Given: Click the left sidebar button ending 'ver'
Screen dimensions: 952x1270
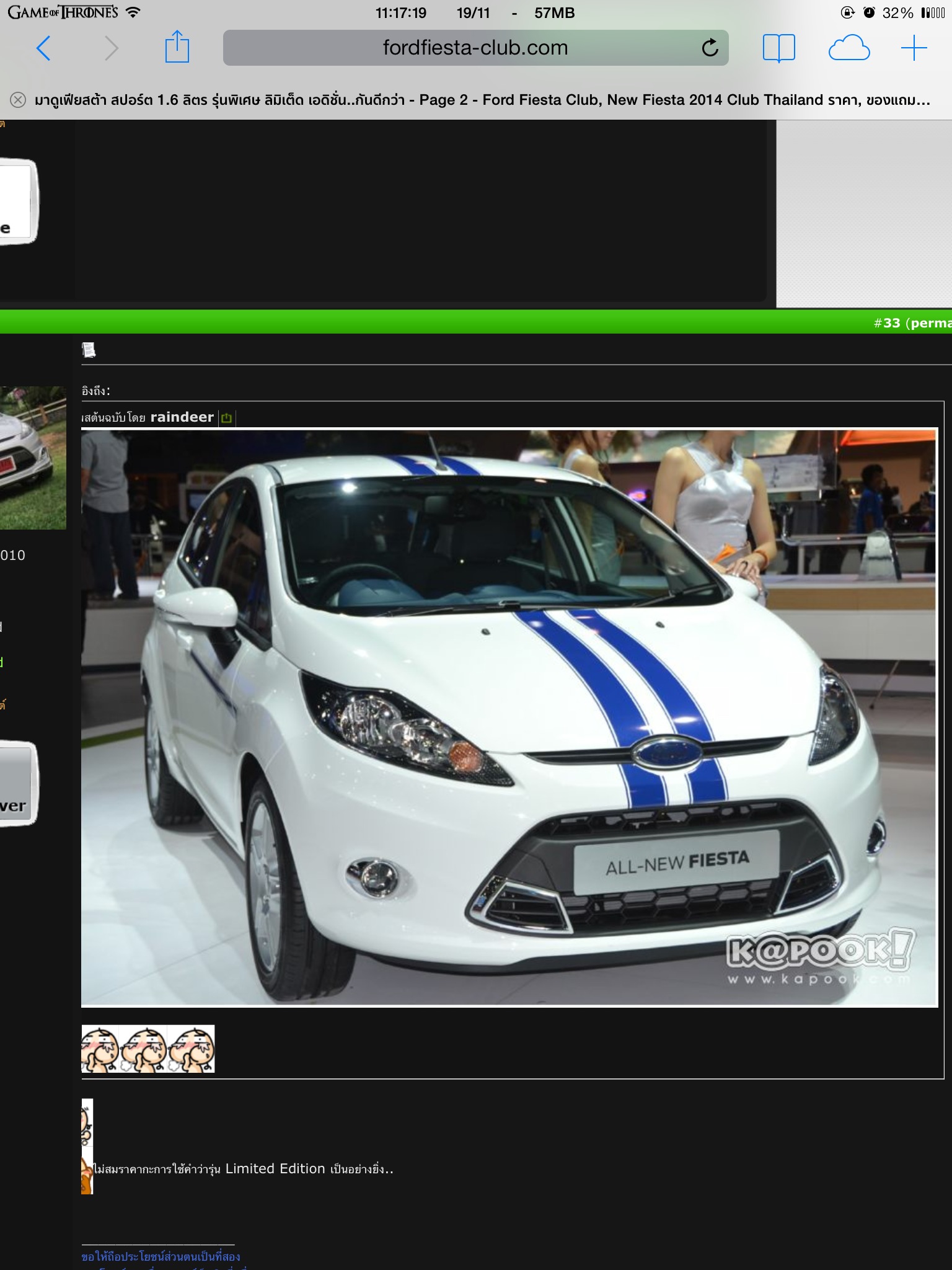Looking at the screenshot, I should pos(19,783).
